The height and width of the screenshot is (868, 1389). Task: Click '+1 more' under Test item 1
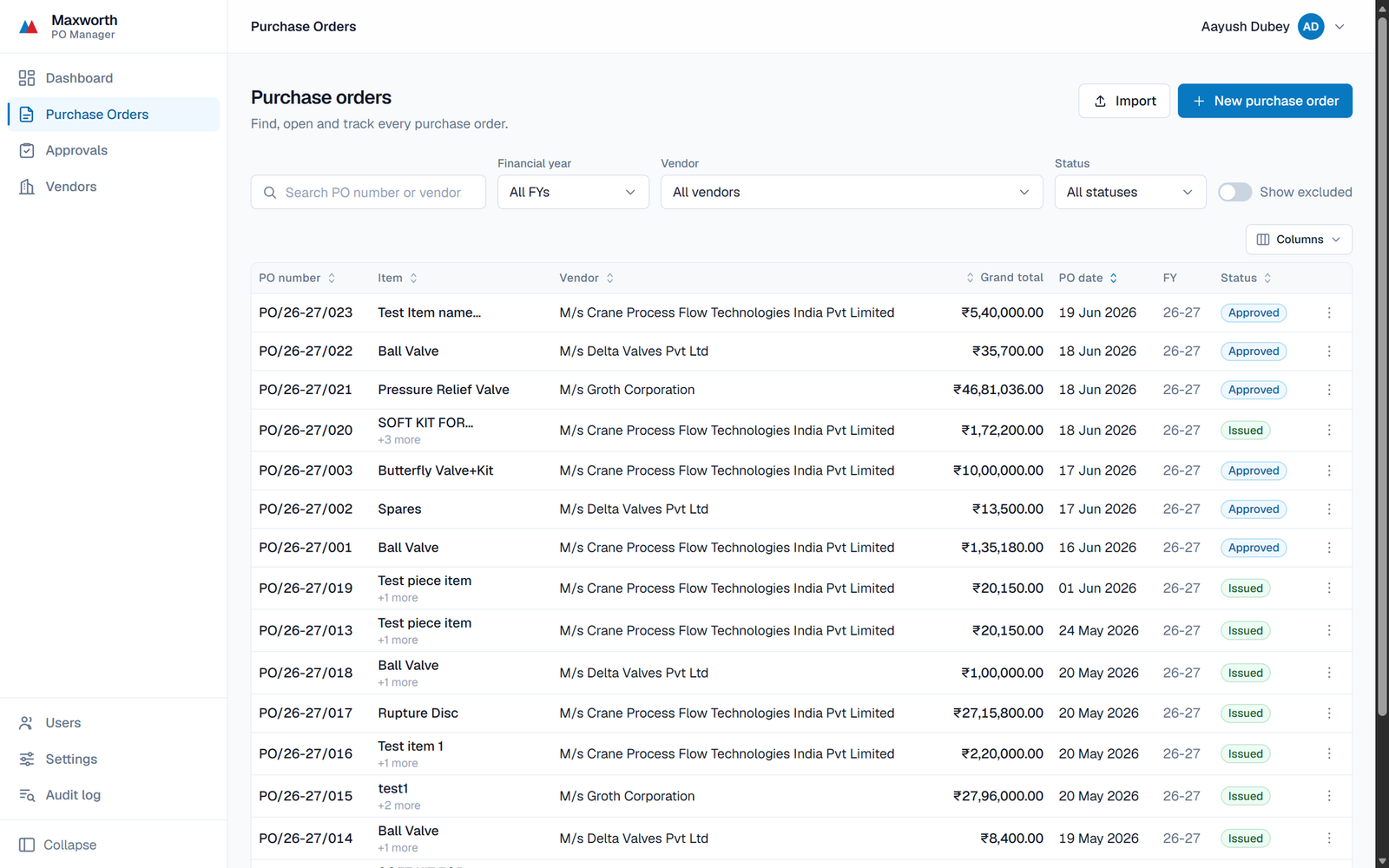pyautogui.click(x=398, y=764)
